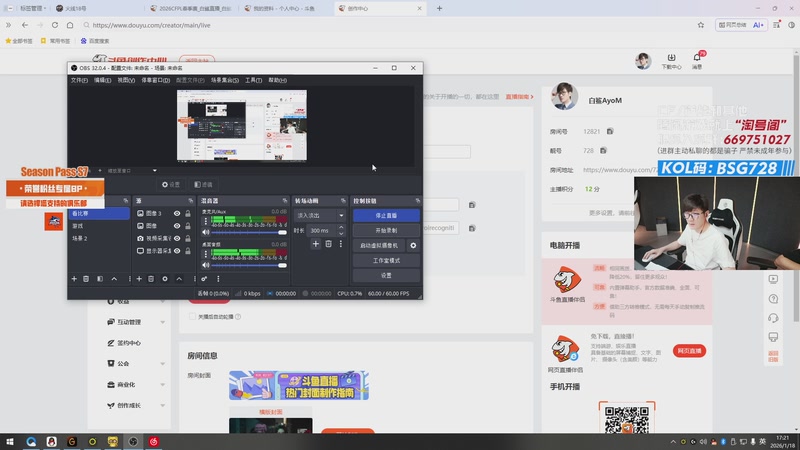800x450 pixels.
Task: Open transition properties three-dot menu
Action: pos(341,244)
